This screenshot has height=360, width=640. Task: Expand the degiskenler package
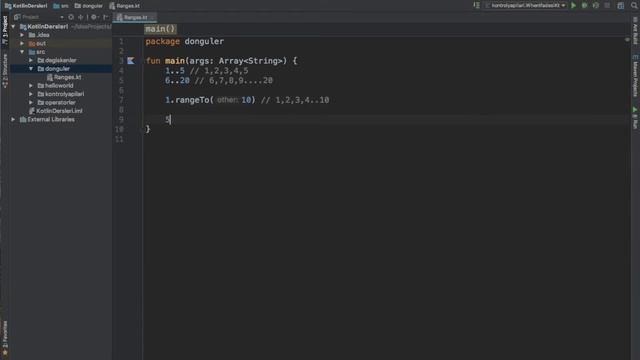pos(31,60)
